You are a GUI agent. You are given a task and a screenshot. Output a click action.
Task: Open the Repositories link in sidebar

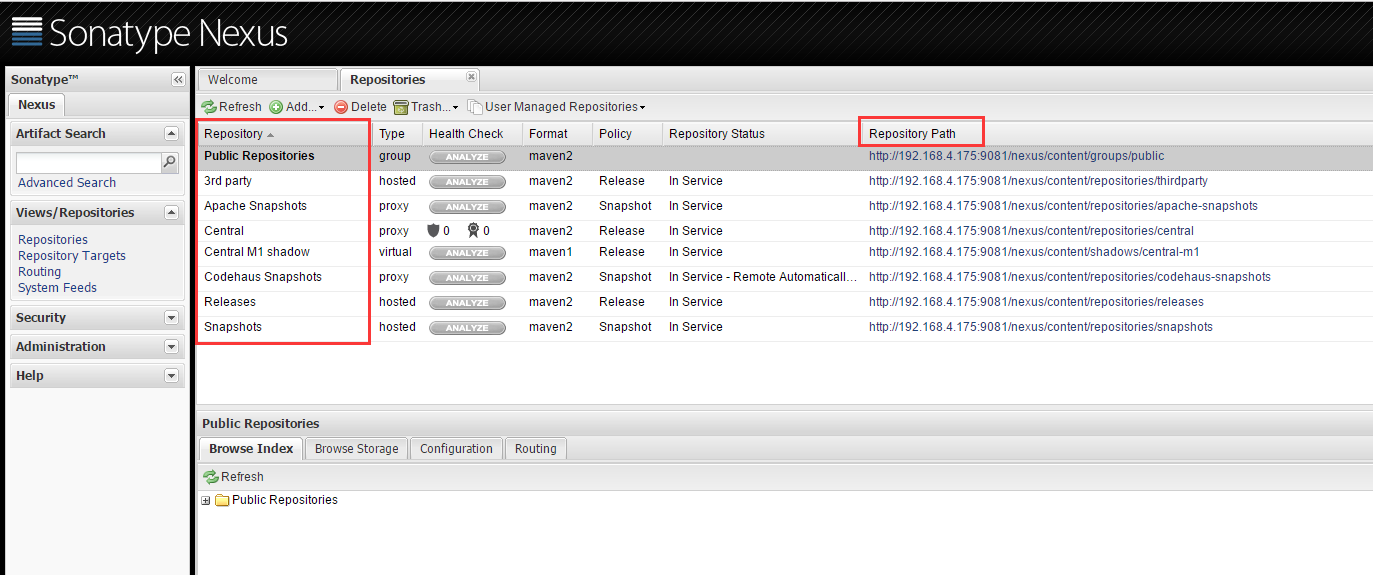[x=53, y=240]
